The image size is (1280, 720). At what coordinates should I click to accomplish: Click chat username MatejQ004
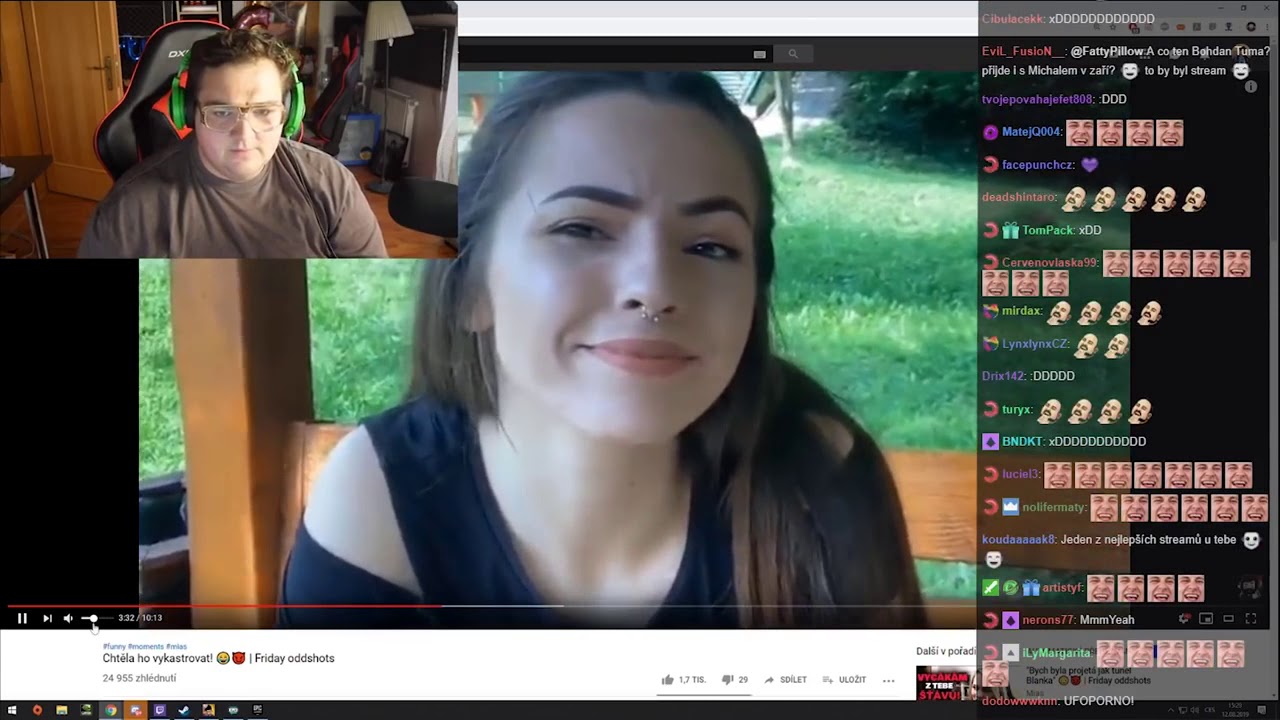click(x=1031, y=132)
